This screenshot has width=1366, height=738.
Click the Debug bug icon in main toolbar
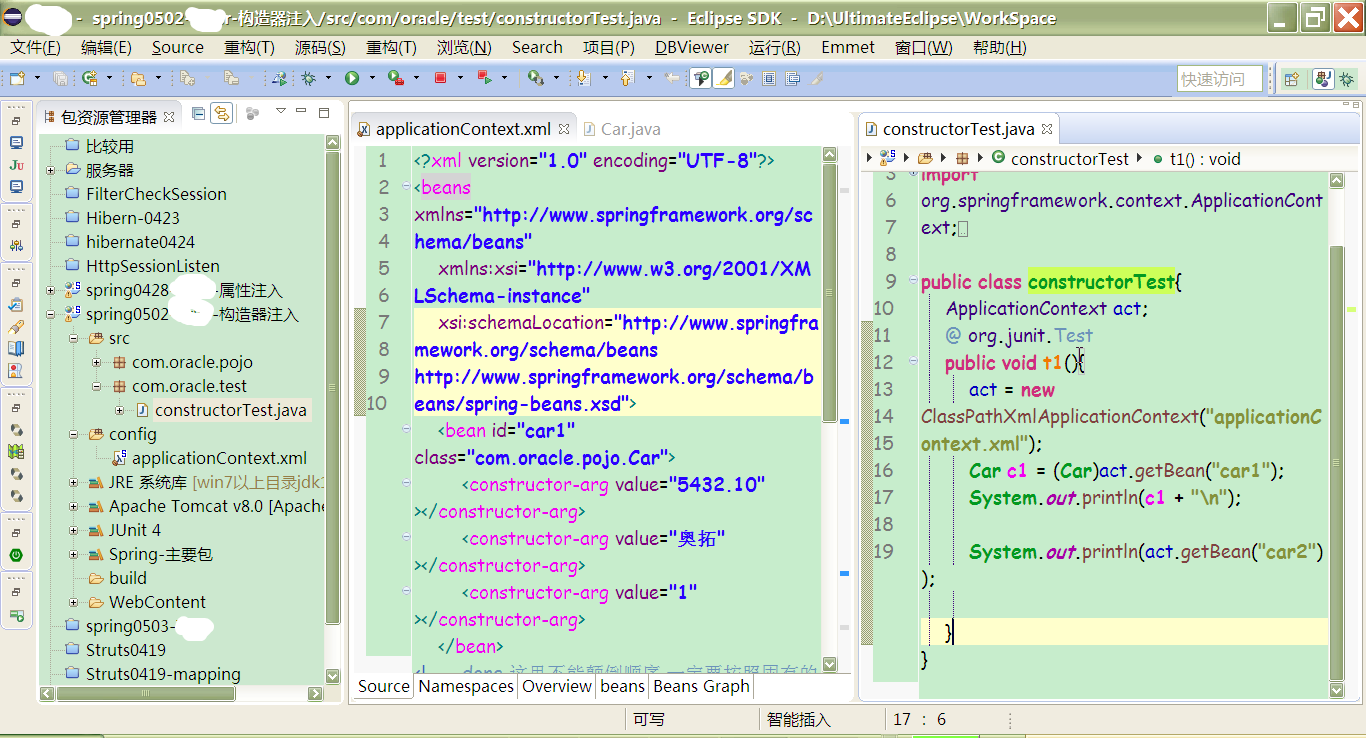coord(309,78)
